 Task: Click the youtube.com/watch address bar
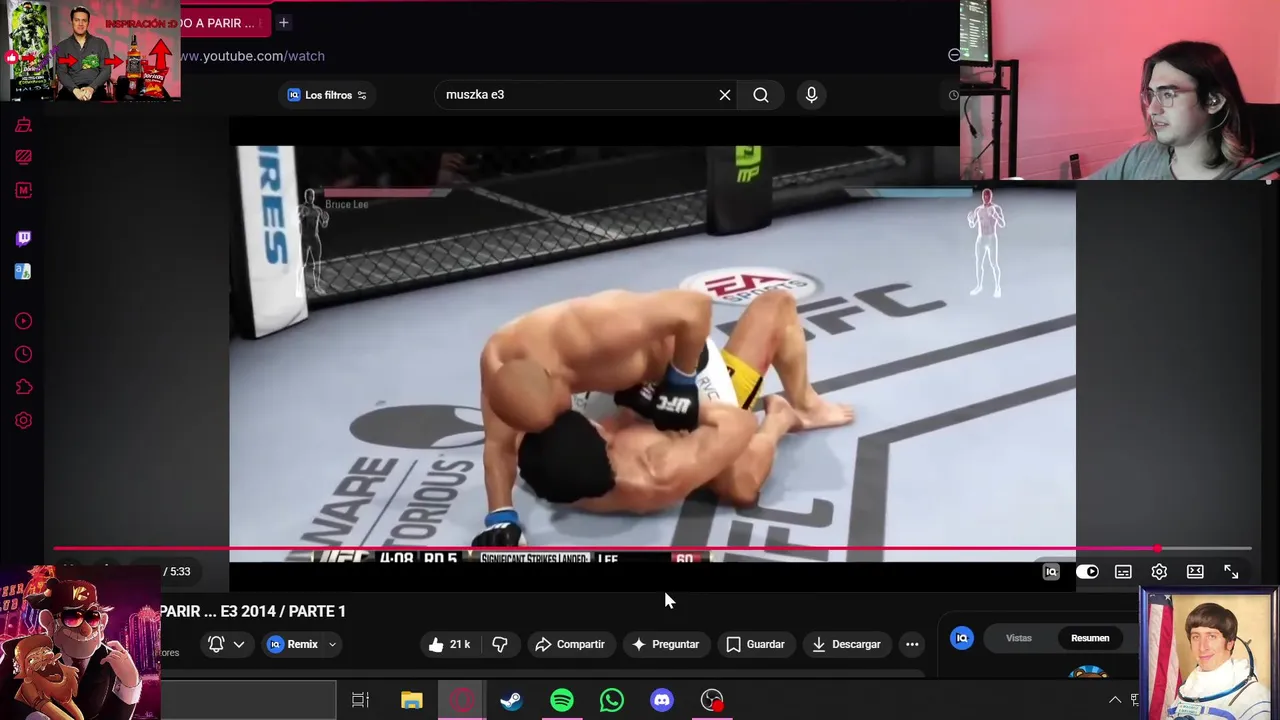pos(251,56)
